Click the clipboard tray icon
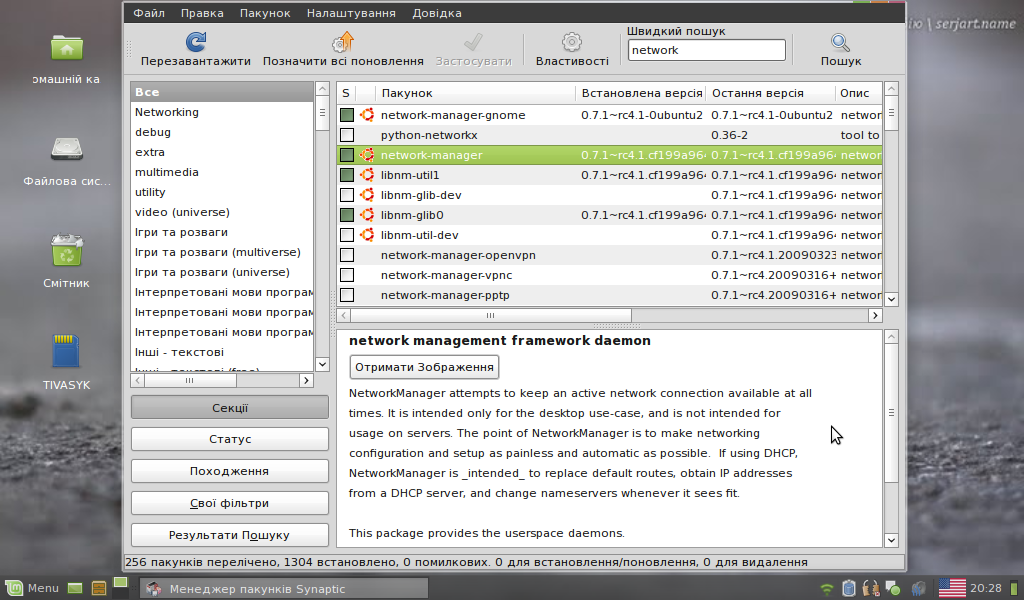Screen dimensions: 1024x600 [848, 588]
